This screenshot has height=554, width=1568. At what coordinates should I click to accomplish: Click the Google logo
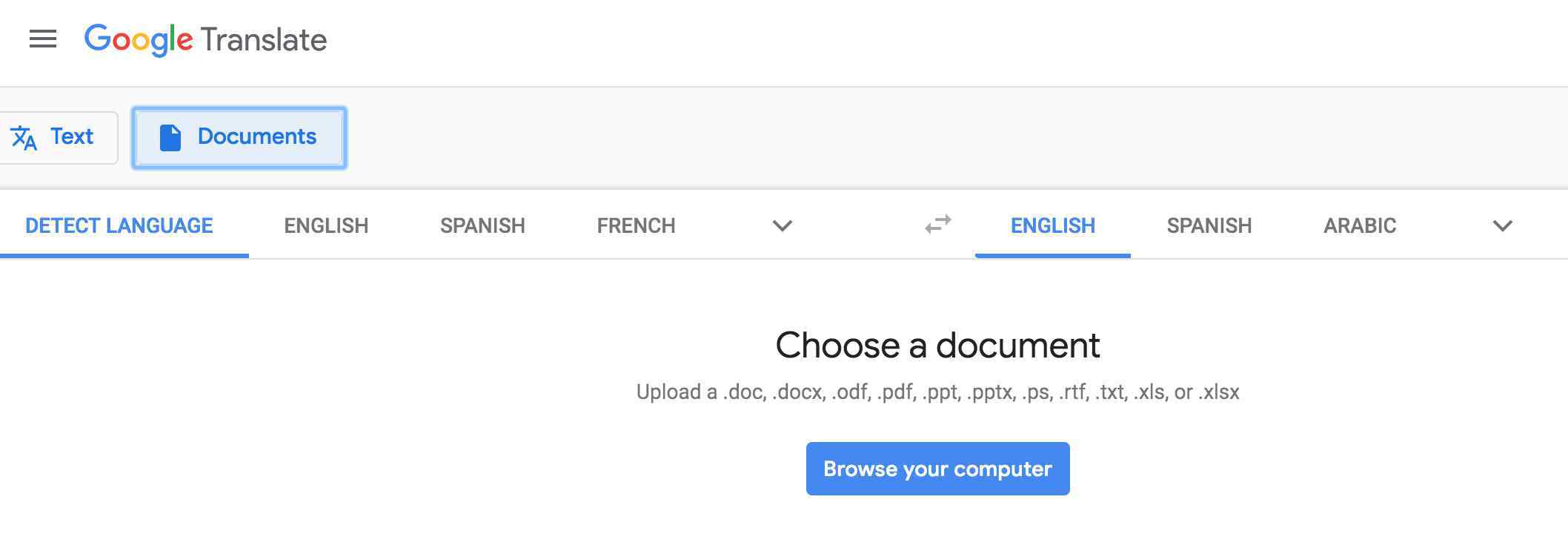point(139,39)
